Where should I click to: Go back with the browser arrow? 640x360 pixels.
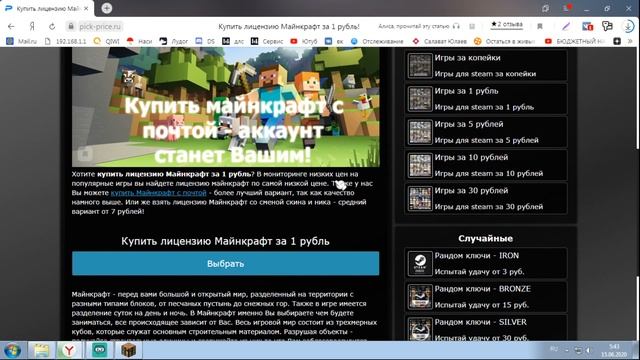pos(11,27)
